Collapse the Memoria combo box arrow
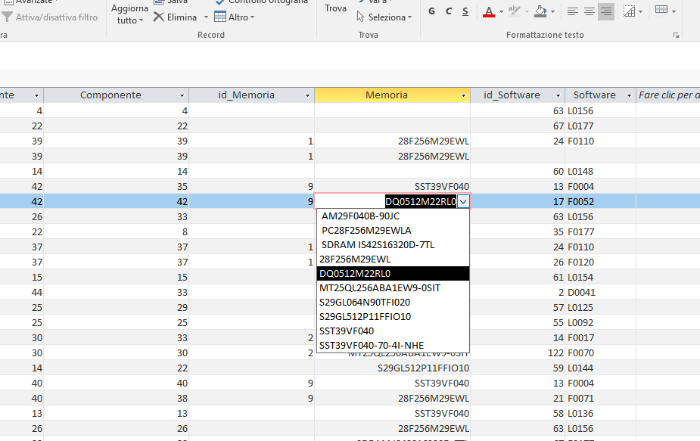The image size is (700, 441). pos(463,202)
